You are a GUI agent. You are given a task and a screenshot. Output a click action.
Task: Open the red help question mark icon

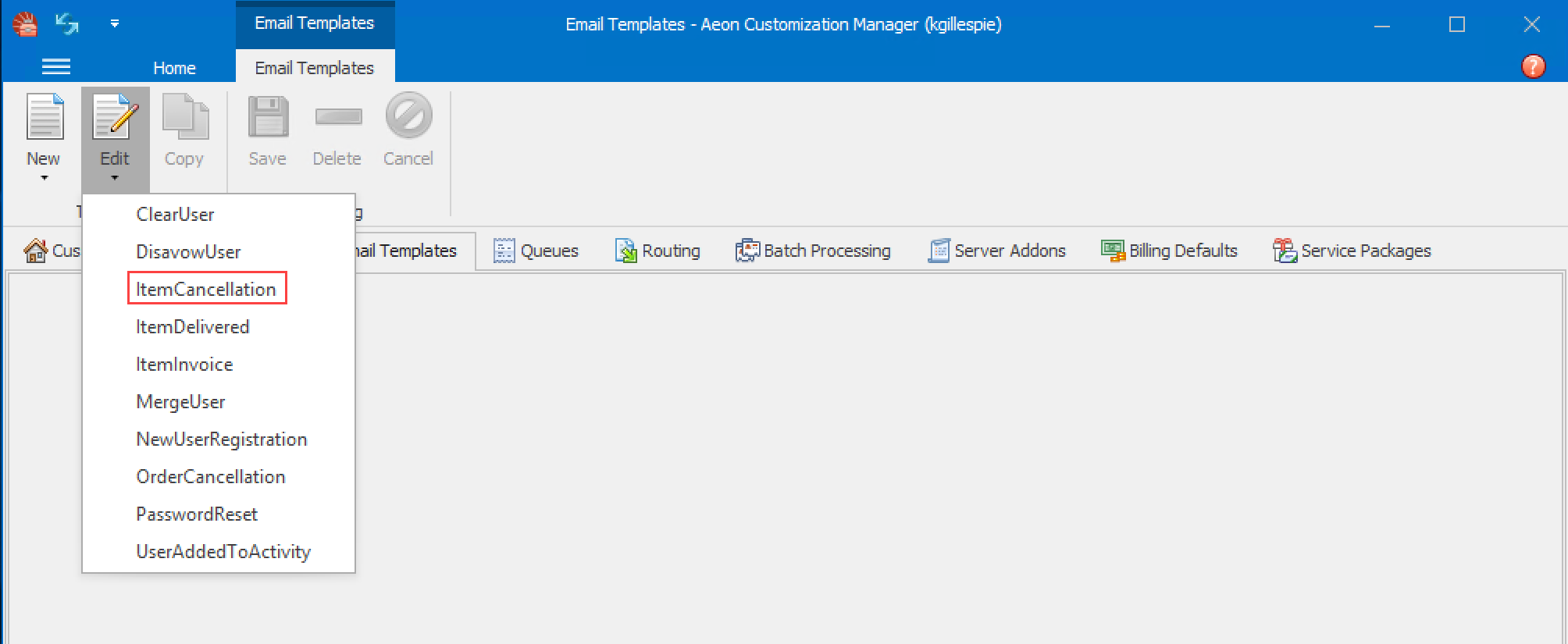pyautogui.click(x=1532, y=66)
